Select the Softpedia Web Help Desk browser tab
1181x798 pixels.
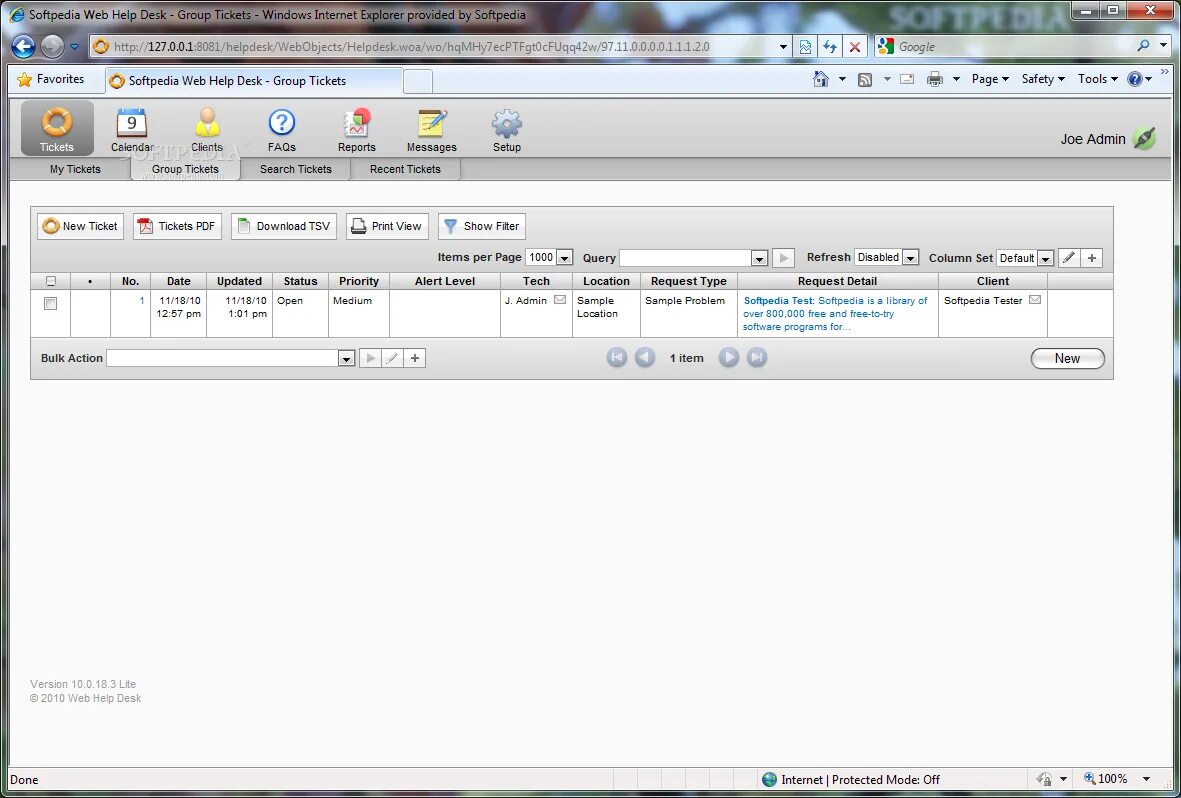tap(254, 81)
